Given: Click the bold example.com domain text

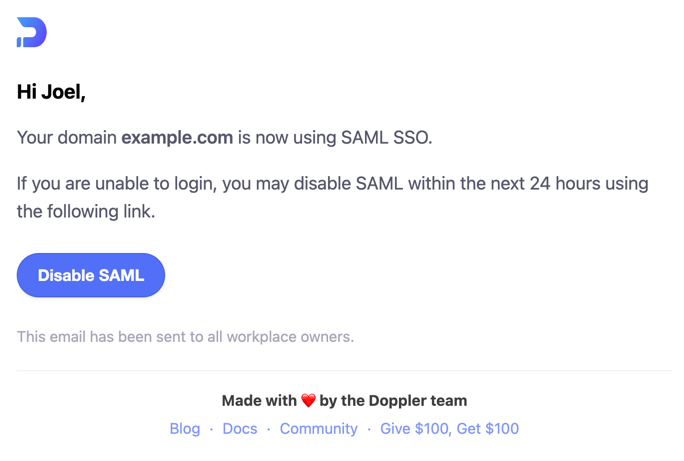Looking at the screenshot, I should 177,137.
